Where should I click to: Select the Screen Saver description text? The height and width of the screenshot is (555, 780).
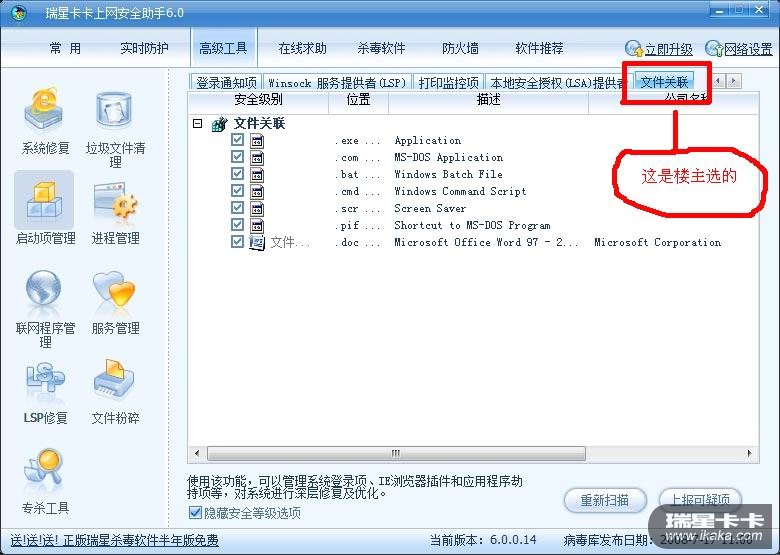click(x=430, y=208)
